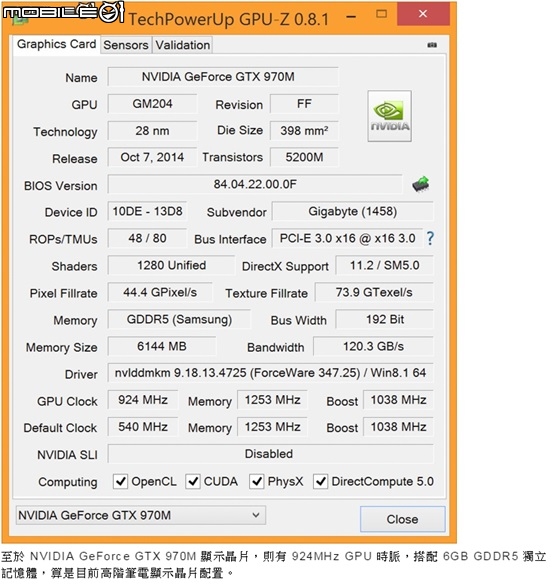554x588 pixels.
Task: Toggle the OpenCL checkbox
Action: pyautogui.click(x=120, y=481)
